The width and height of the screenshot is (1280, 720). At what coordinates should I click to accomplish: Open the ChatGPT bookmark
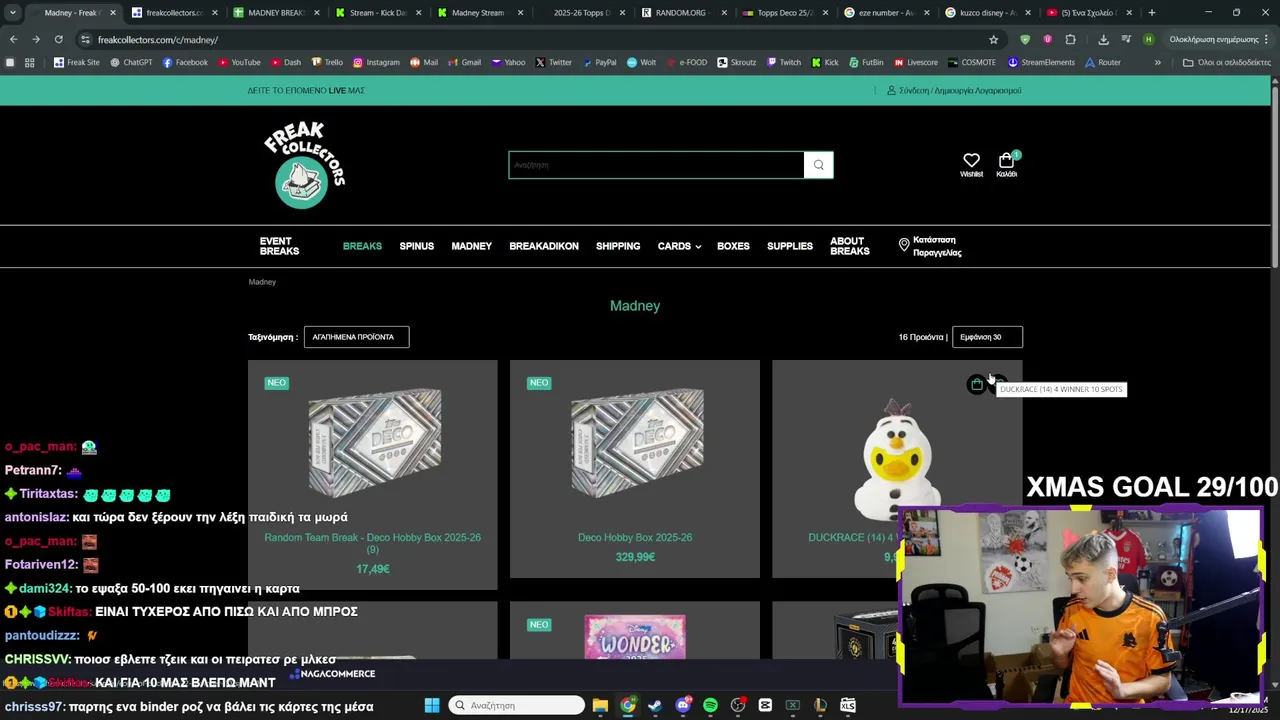(131, 62)
